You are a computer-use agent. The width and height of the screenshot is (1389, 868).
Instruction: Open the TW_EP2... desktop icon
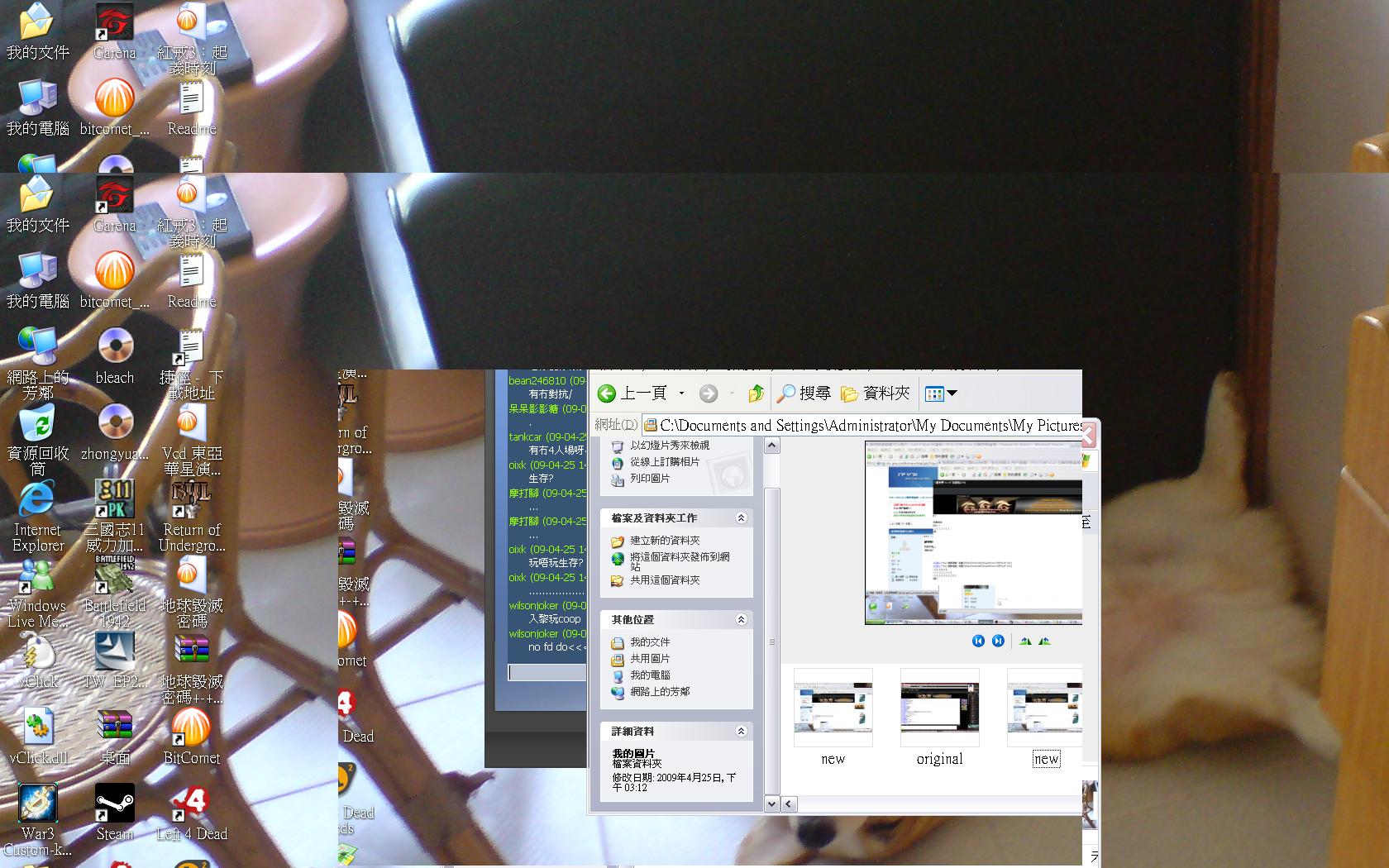[115, 661]
